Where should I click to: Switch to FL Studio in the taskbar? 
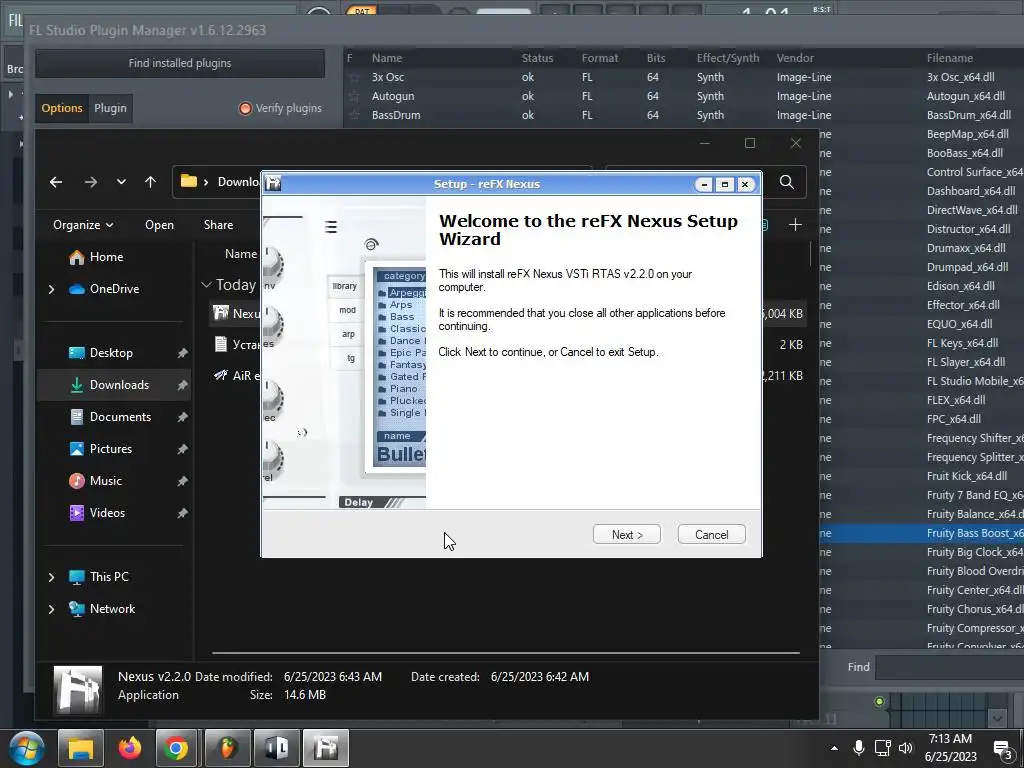pyautogui.click(x=227, y=748)
